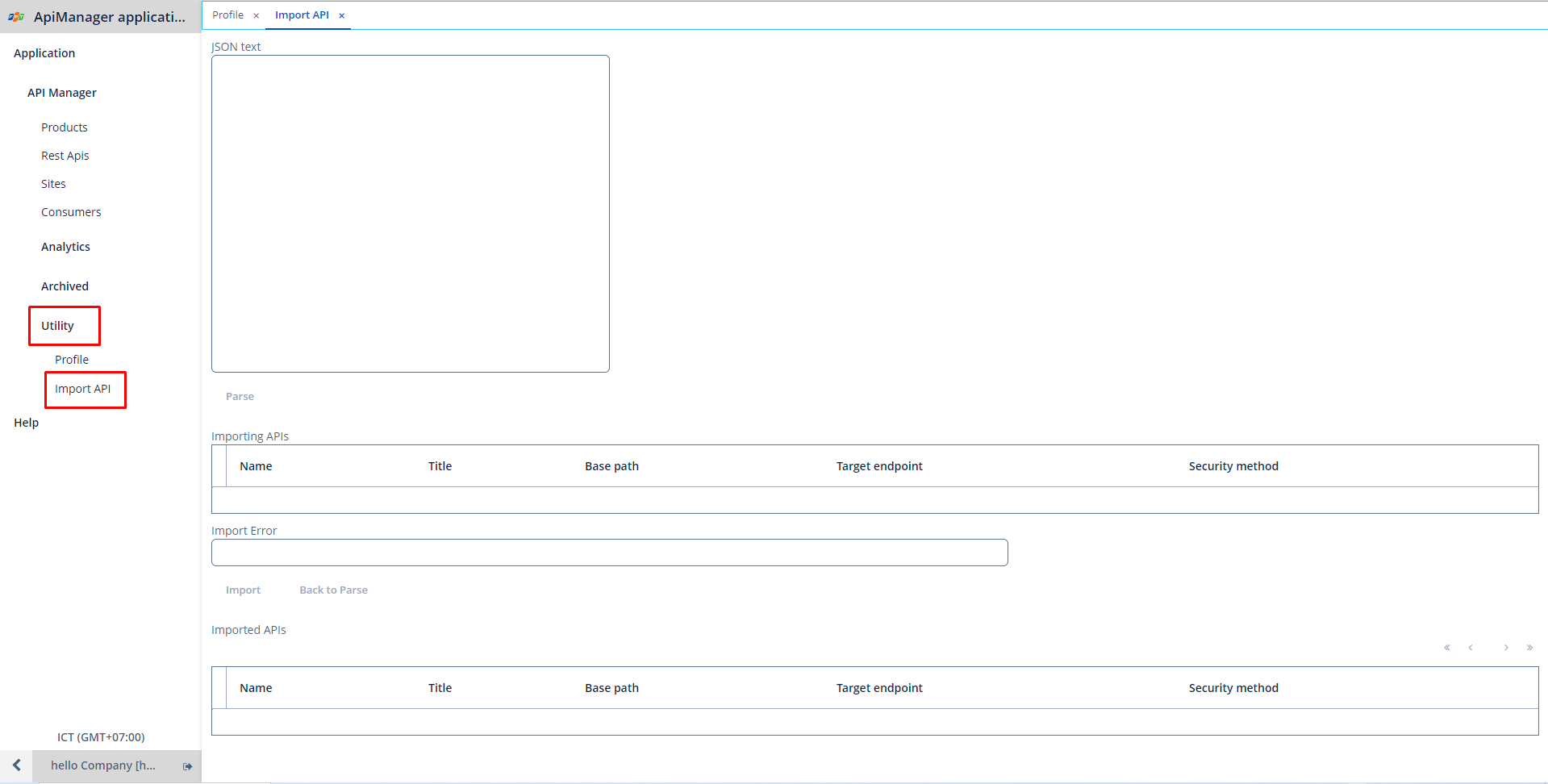Click the logout icon beside hello Company
This screenshot has height=784, width=1548.
[187, 766]
